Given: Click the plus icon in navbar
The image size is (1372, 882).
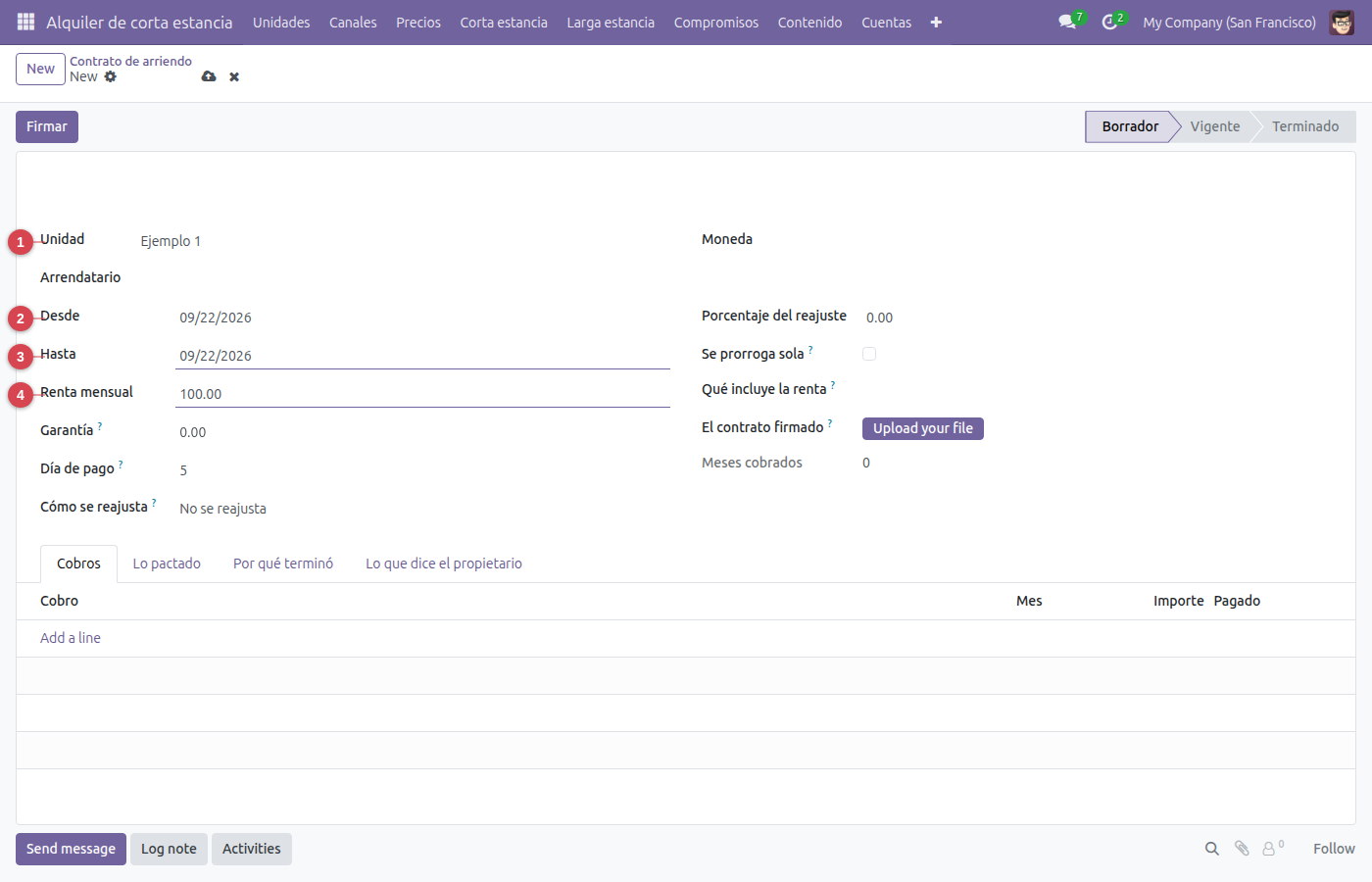Looking at the screenshot, I should (x=936, y=22).
